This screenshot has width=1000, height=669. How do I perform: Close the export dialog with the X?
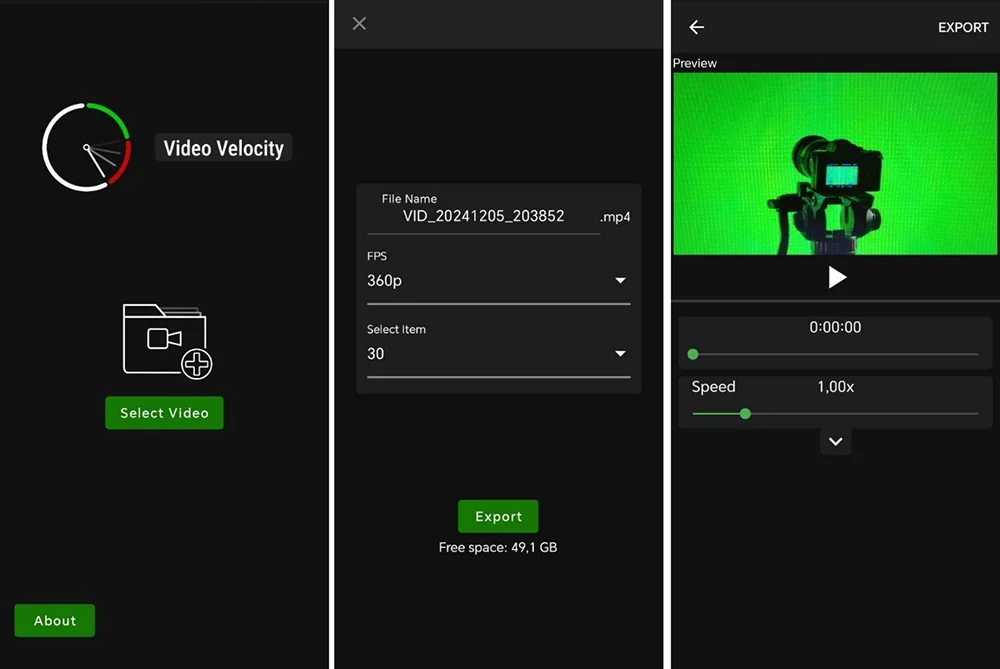(360, 24)
